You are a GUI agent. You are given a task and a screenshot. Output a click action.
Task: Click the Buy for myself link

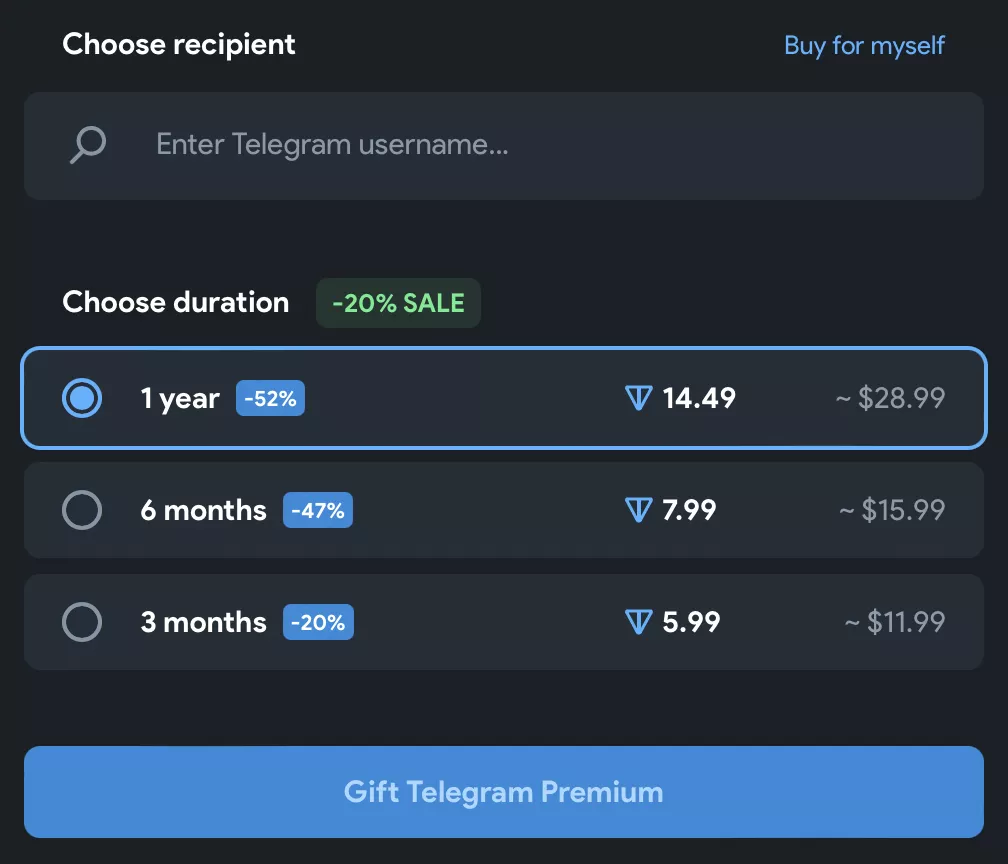coord(864,45)
